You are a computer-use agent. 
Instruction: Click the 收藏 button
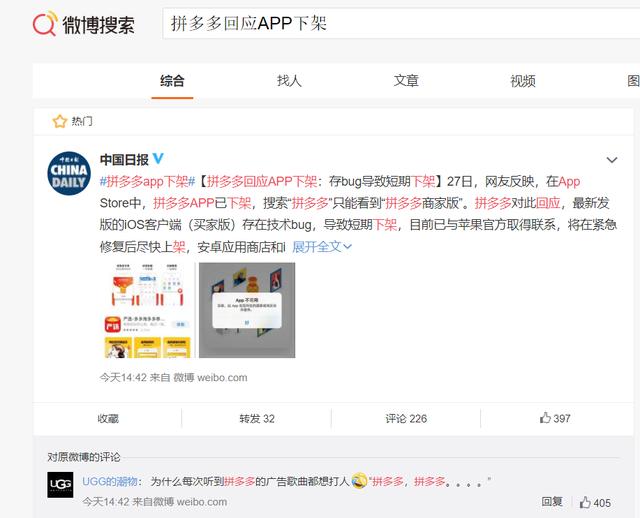tap(108, 419)
